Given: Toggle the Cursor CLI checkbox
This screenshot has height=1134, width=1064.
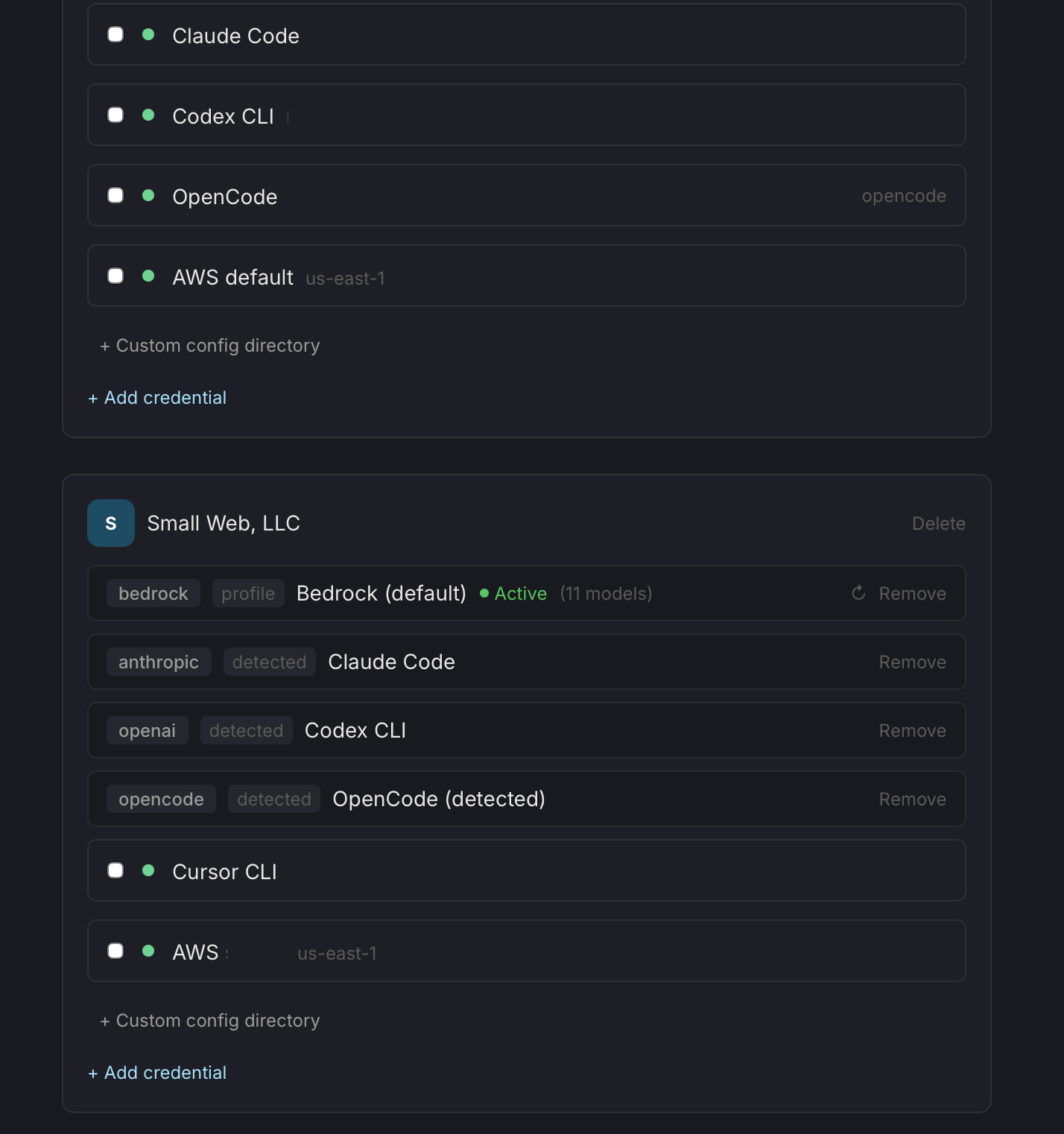Looking at the screenshot, I should [115, 870].
